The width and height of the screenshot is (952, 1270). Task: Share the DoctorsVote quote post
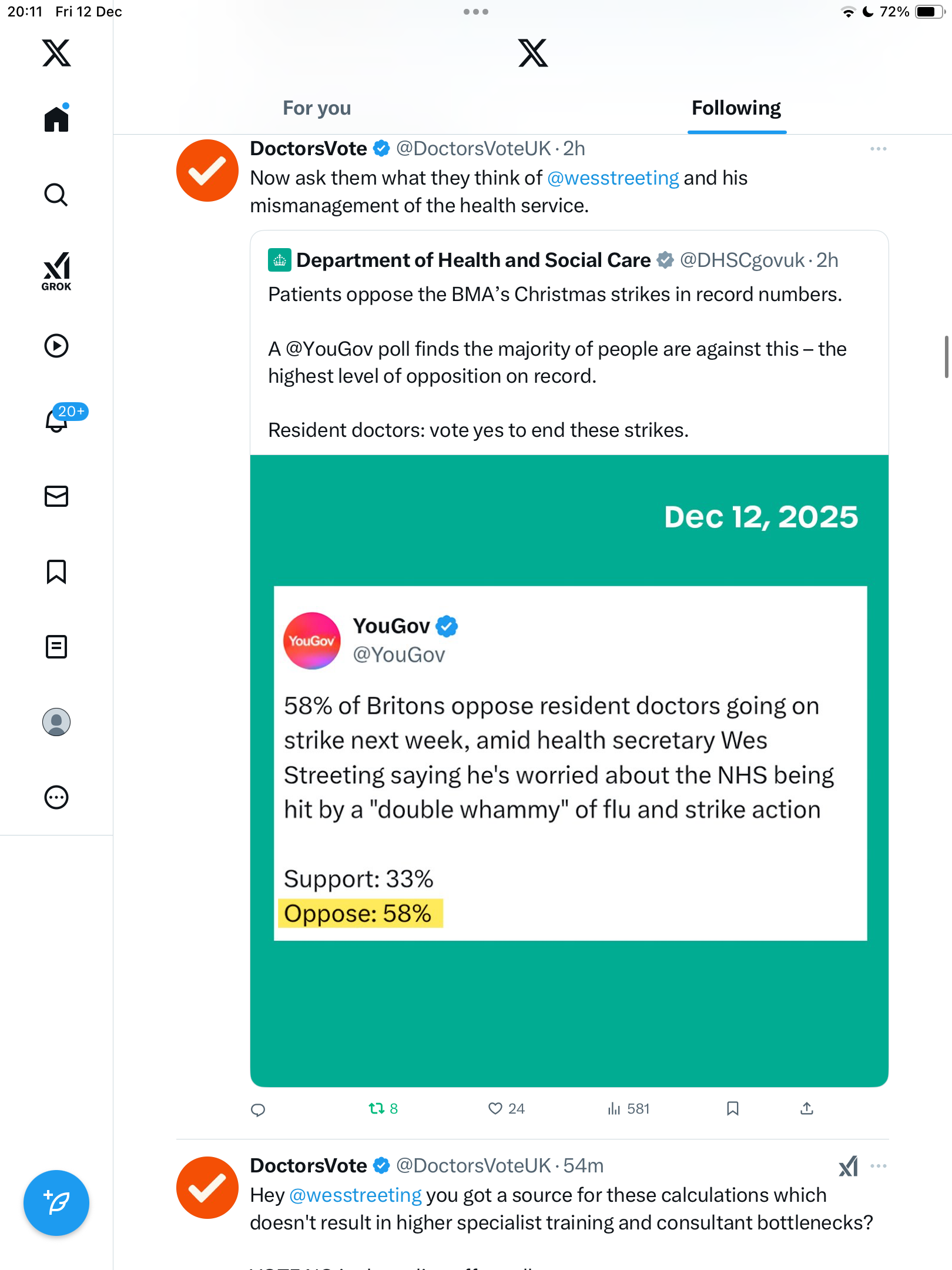click(807, 1109)
